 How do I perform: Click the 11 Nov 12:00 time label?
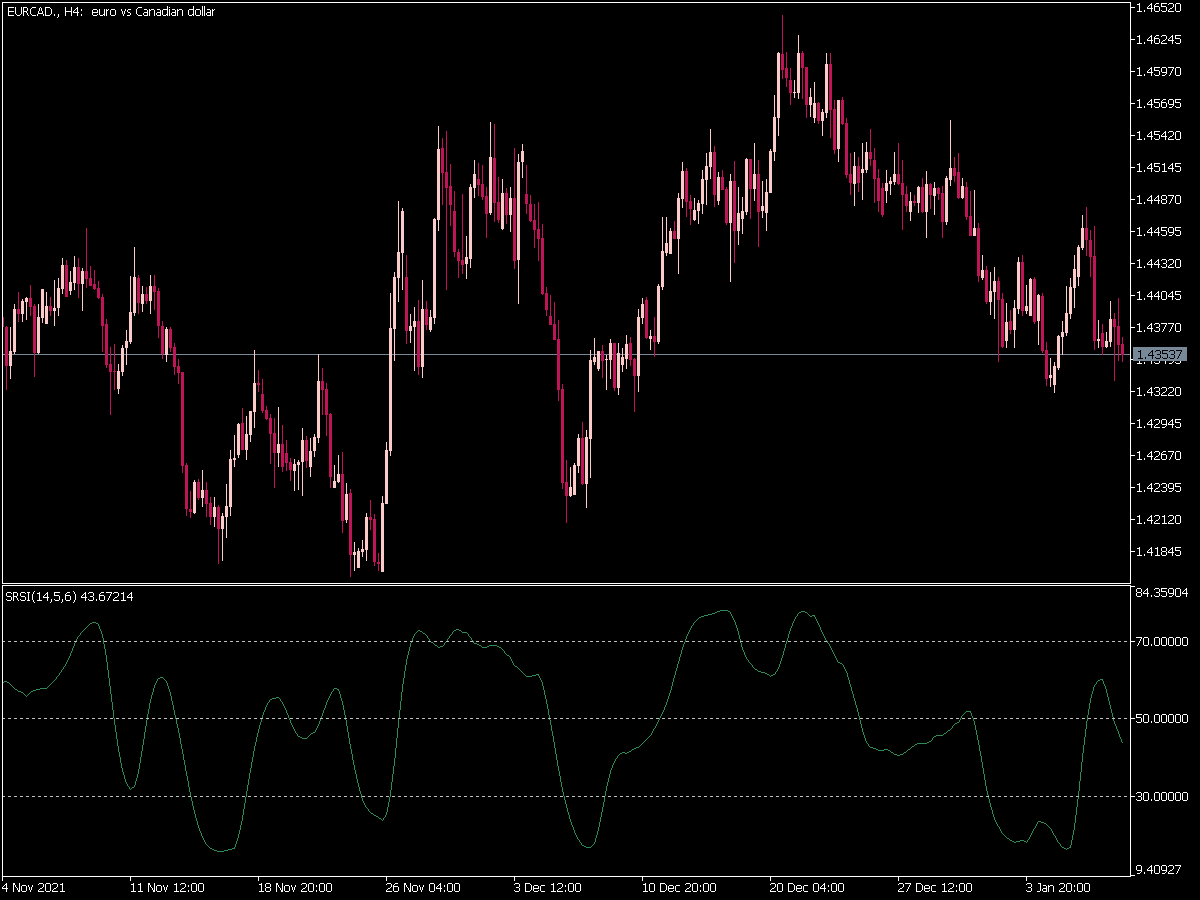pos(167,888)
